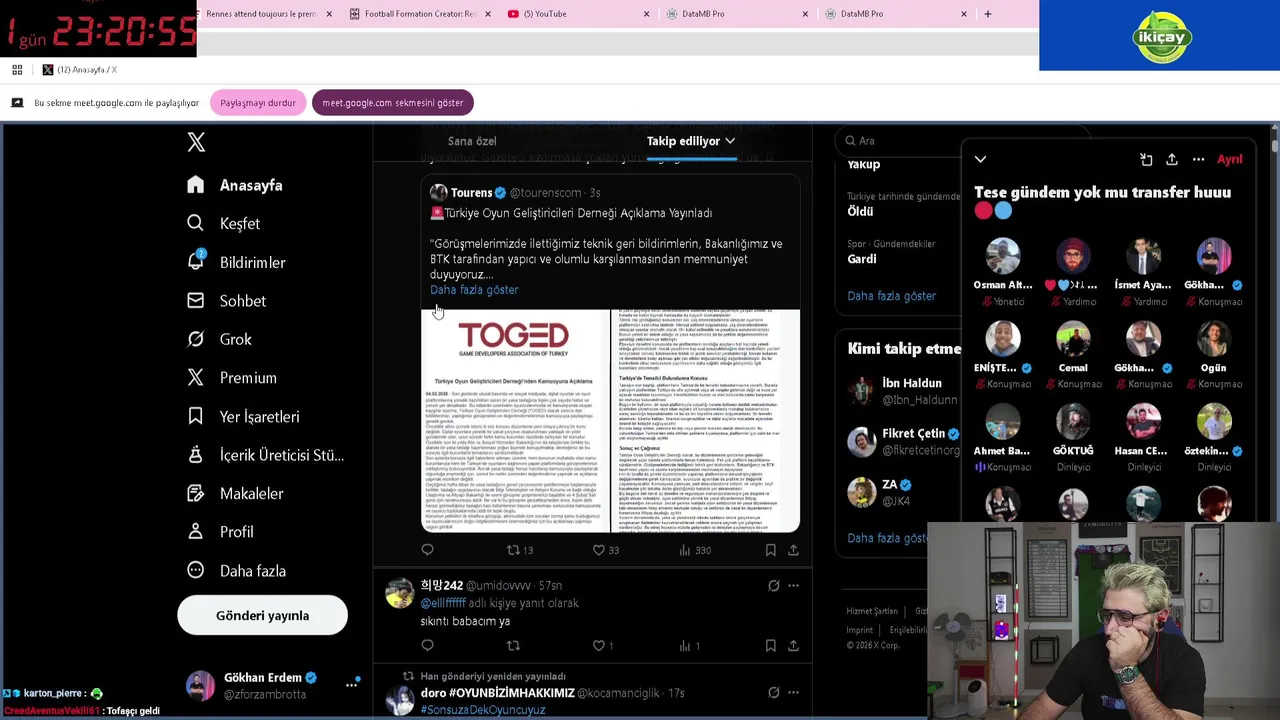Image resolution: width=1280 pixels, height=720 pixels.
Task: Click Daha fazla göster in Tourens post
Action: click(474, 289)
